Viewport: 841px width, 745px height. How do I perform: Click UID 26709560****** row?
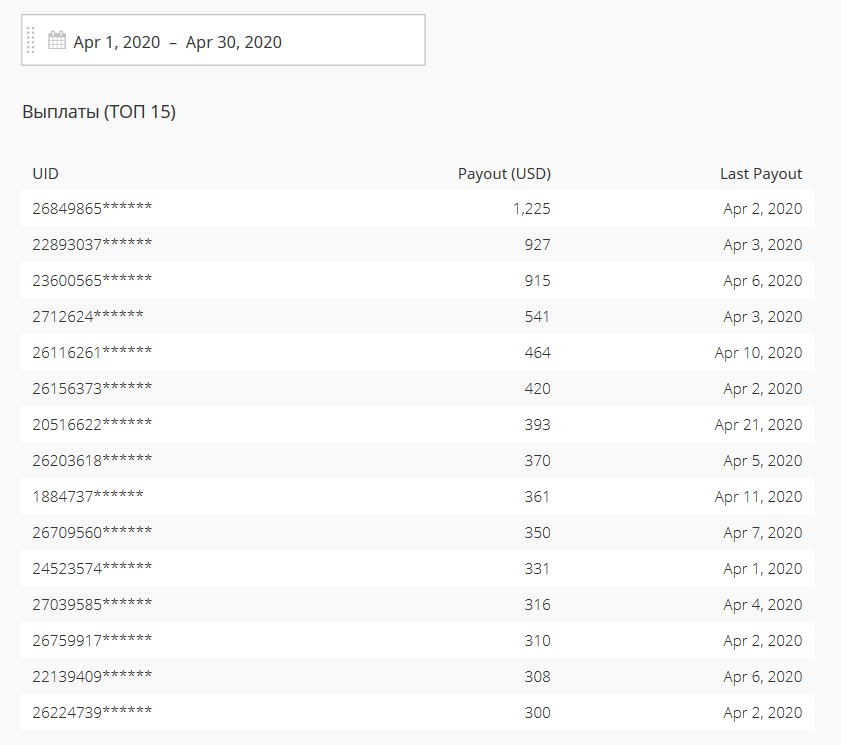pos(92,533)
